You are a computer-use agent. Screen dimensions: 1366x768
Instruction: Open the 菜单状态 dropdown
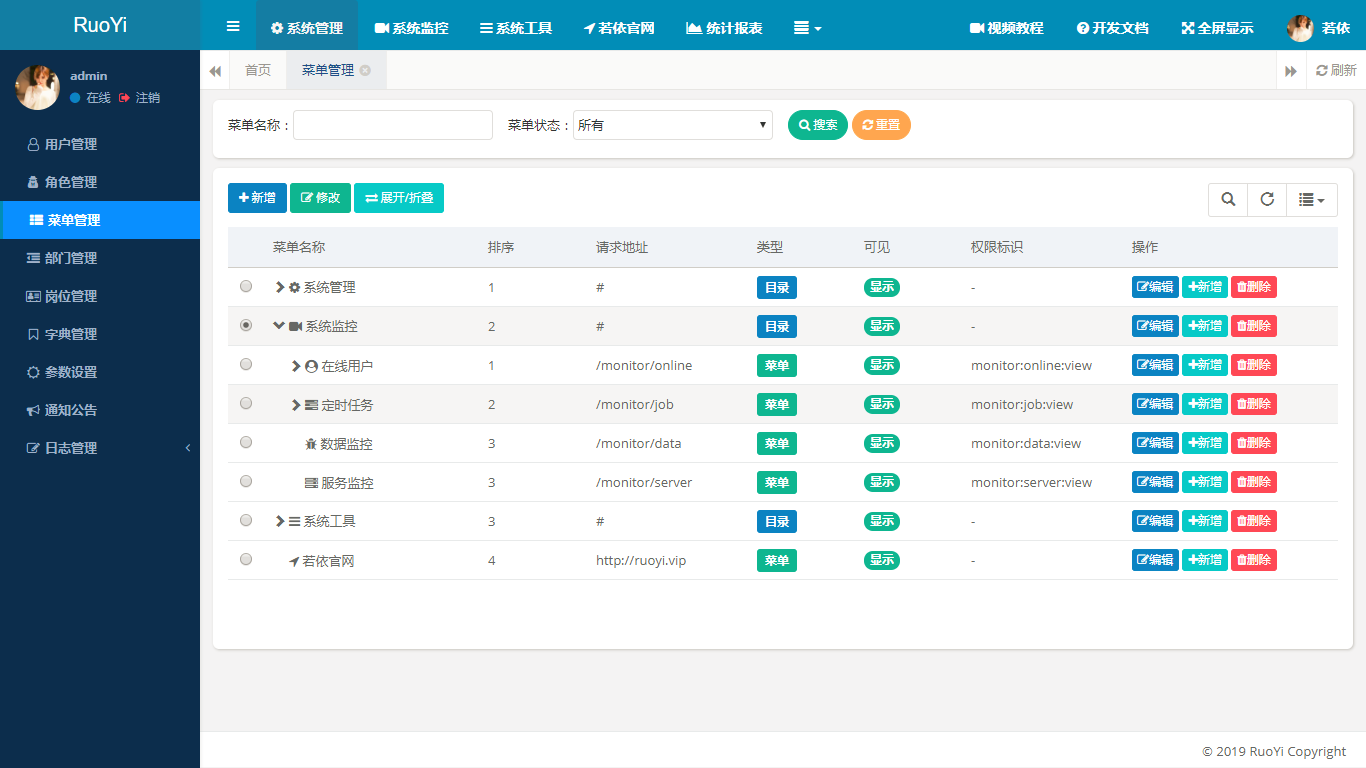[x=672, y=125]
